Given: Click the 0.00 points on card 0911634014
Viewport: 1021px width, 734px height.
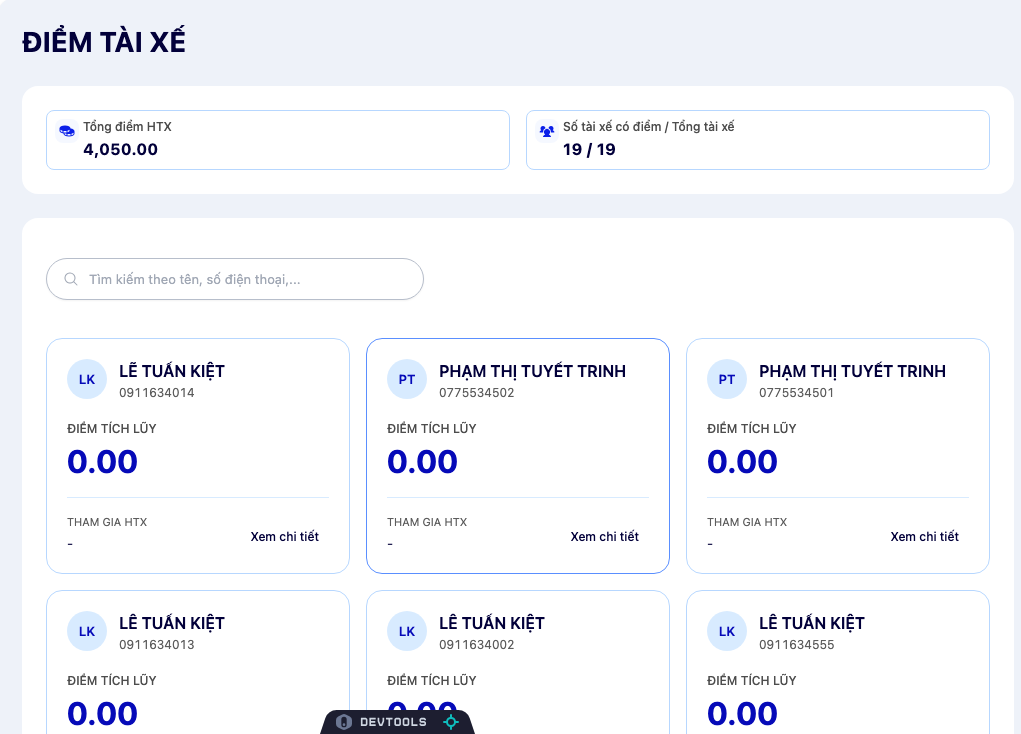Looking at the screenshot, I should [x=102, y=462].
